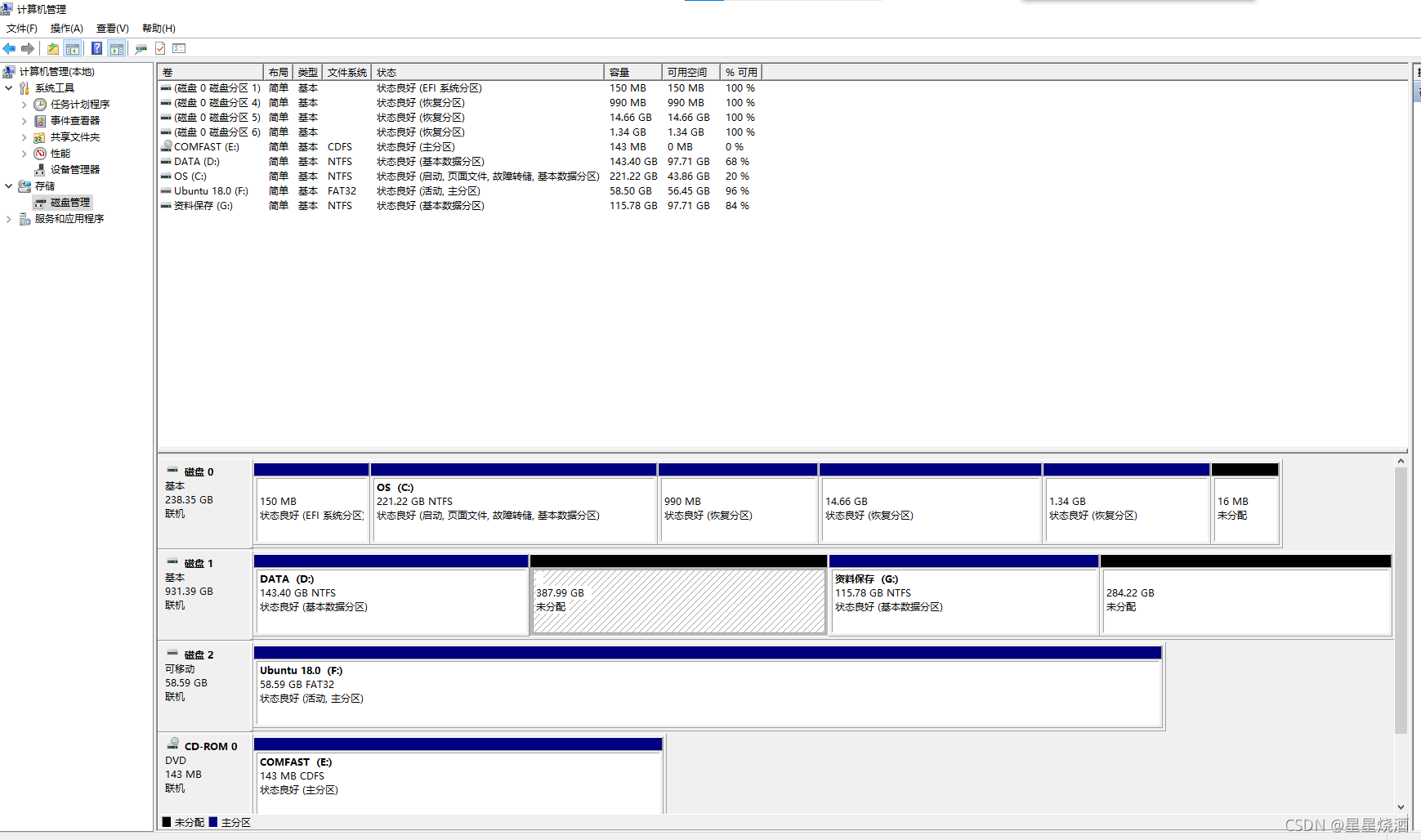Sort by the 可用空间 column header

click(691, 73)
